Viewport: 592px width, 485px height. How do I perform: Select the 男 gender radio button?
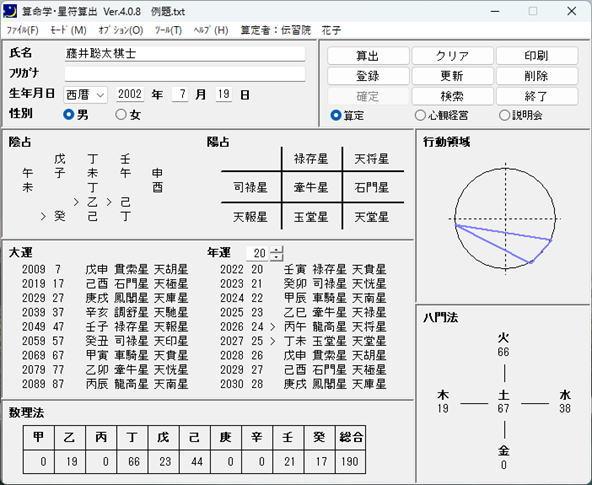point(69,114)
